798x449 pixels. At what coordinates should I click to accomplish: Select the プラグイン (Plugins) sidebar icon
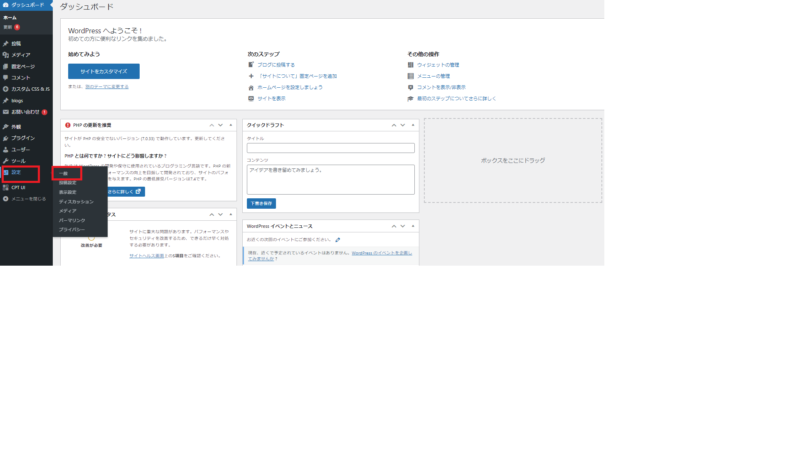coord(6,138)
